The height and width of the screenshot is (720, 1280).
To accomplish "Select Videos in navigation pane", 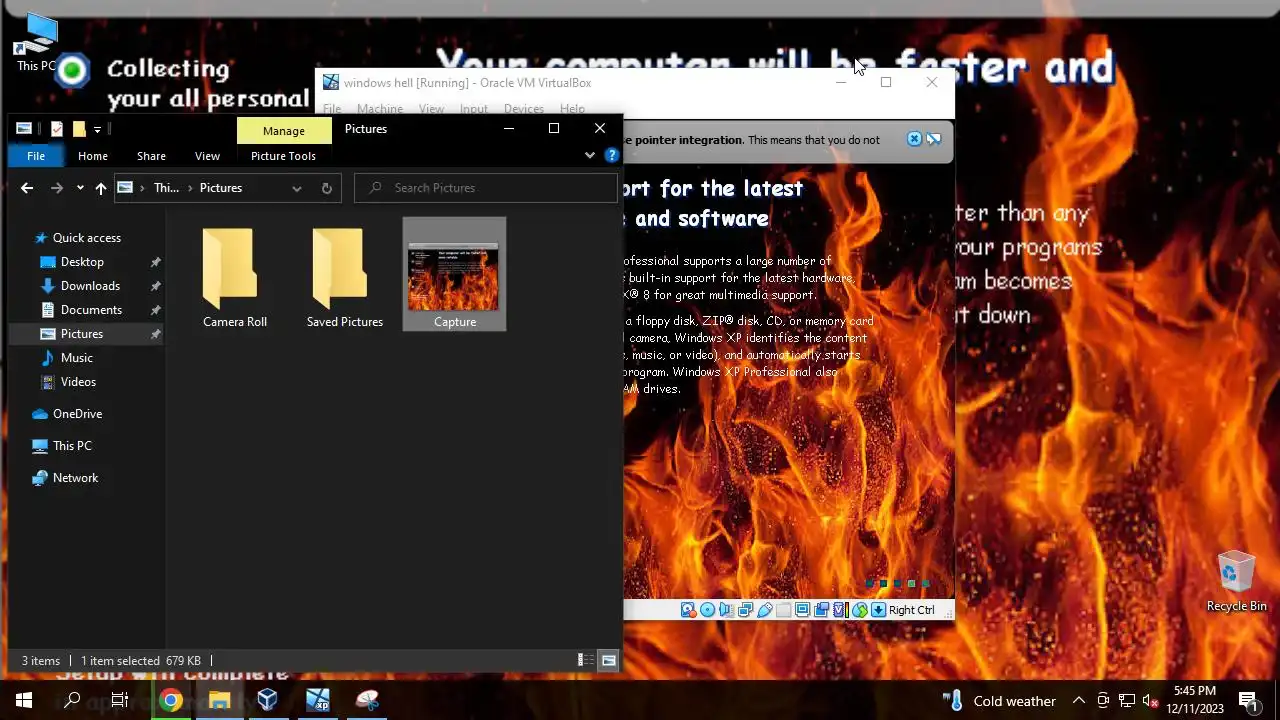I will coord(78,382).
